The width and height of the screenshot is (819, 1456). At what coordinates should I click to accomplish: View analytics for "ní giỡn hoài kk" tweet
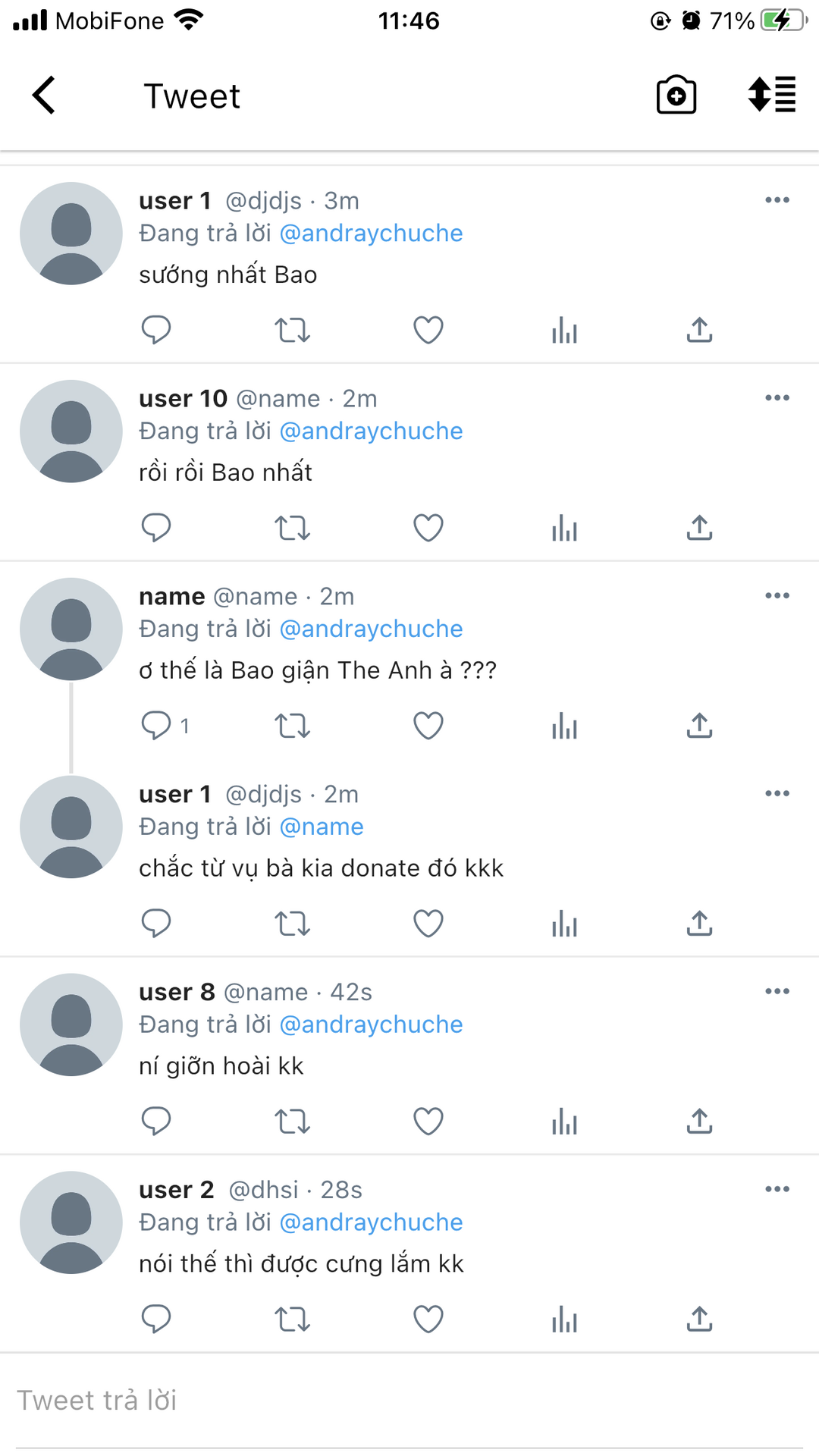pyautogui.click(x=564, y=1121)
